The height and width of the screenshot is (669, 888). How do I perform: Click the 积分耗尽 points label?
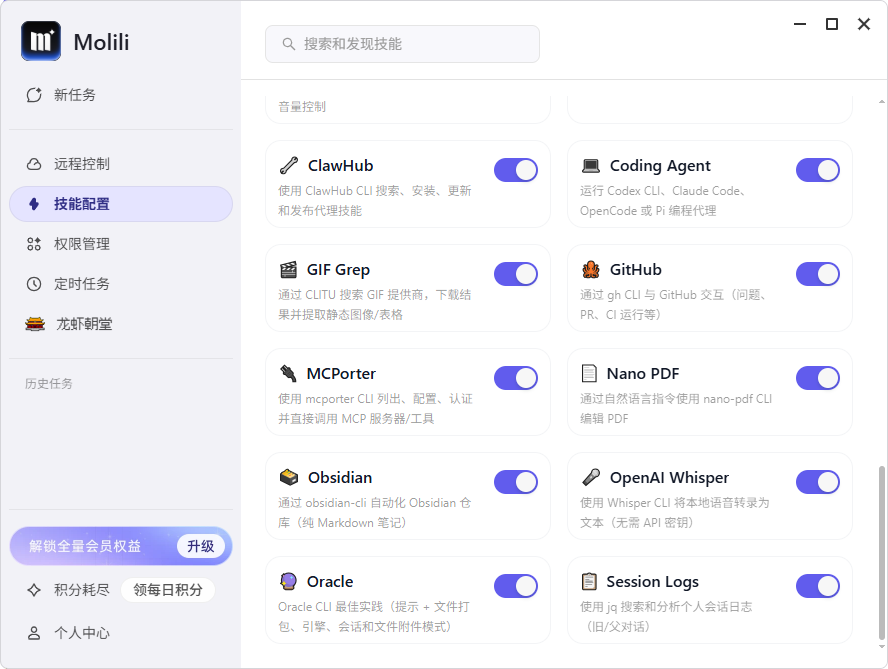pyautogui.click(x=82, y=590)
